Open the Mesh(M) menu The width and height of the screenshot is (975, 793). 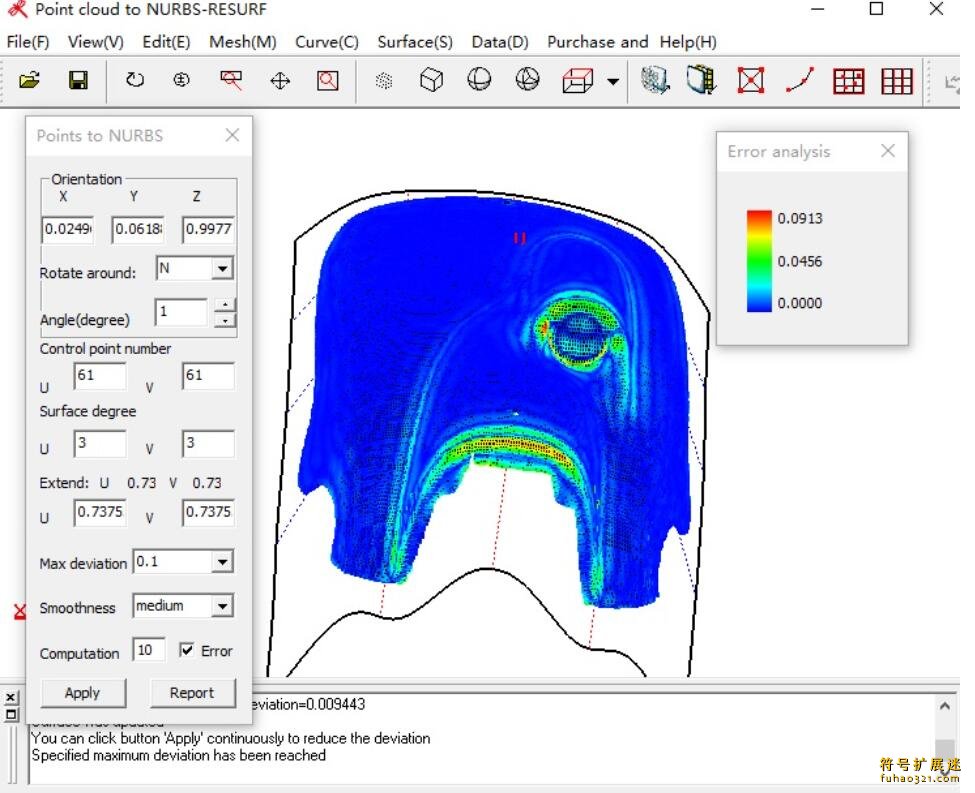(243, 42)
